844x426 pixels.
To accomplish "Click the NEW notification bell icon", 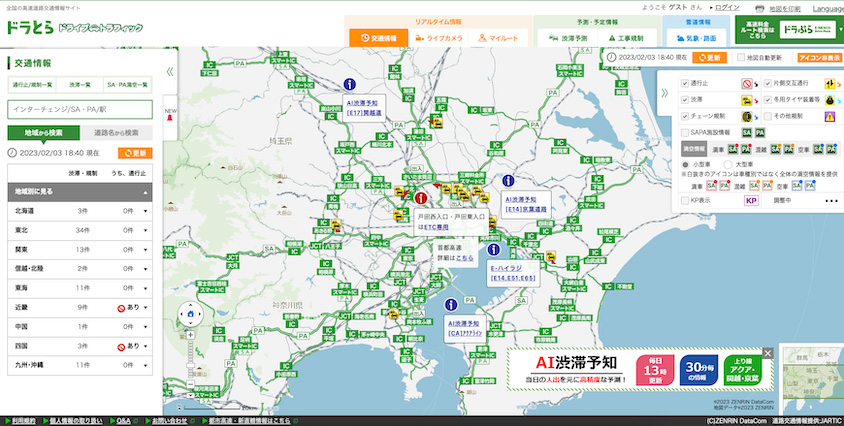I will click(170, 119).
